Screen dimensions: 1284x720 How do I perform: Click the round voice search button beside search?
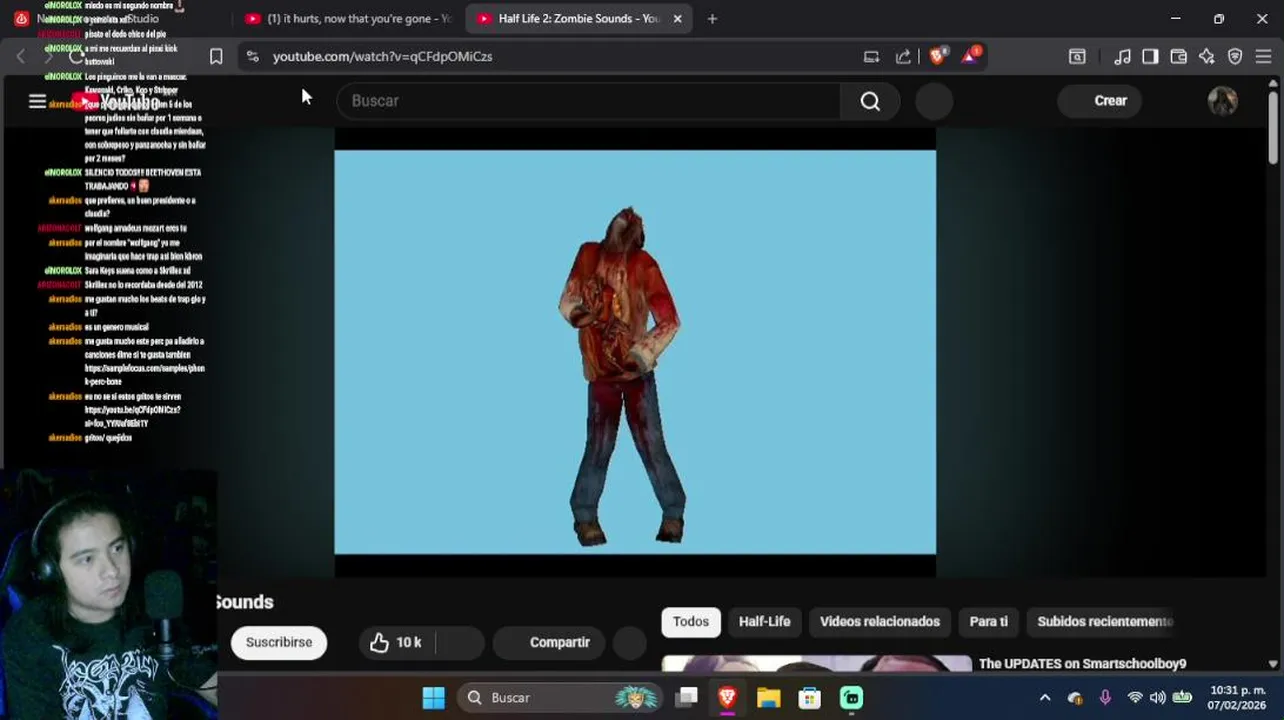point(934,101)
